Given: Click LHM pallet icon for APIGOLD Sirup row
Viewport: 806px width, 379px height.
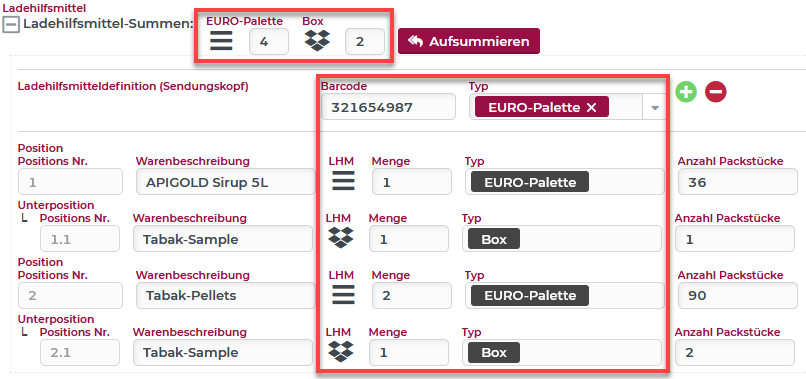Looking at the screenshot, I should pos(343,182).
